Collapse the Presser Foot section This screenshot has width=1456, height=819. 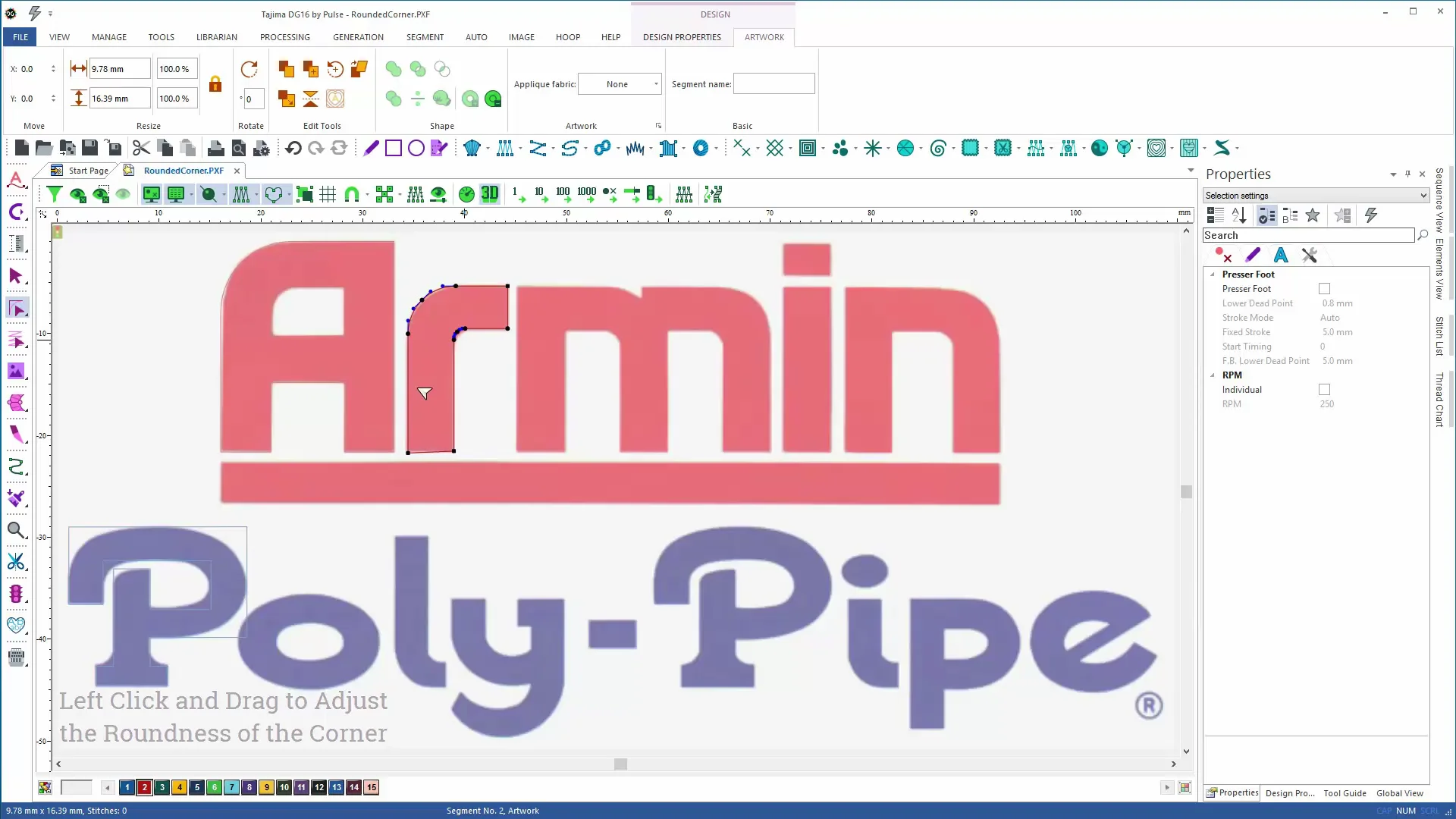(x=1213, y=275)
